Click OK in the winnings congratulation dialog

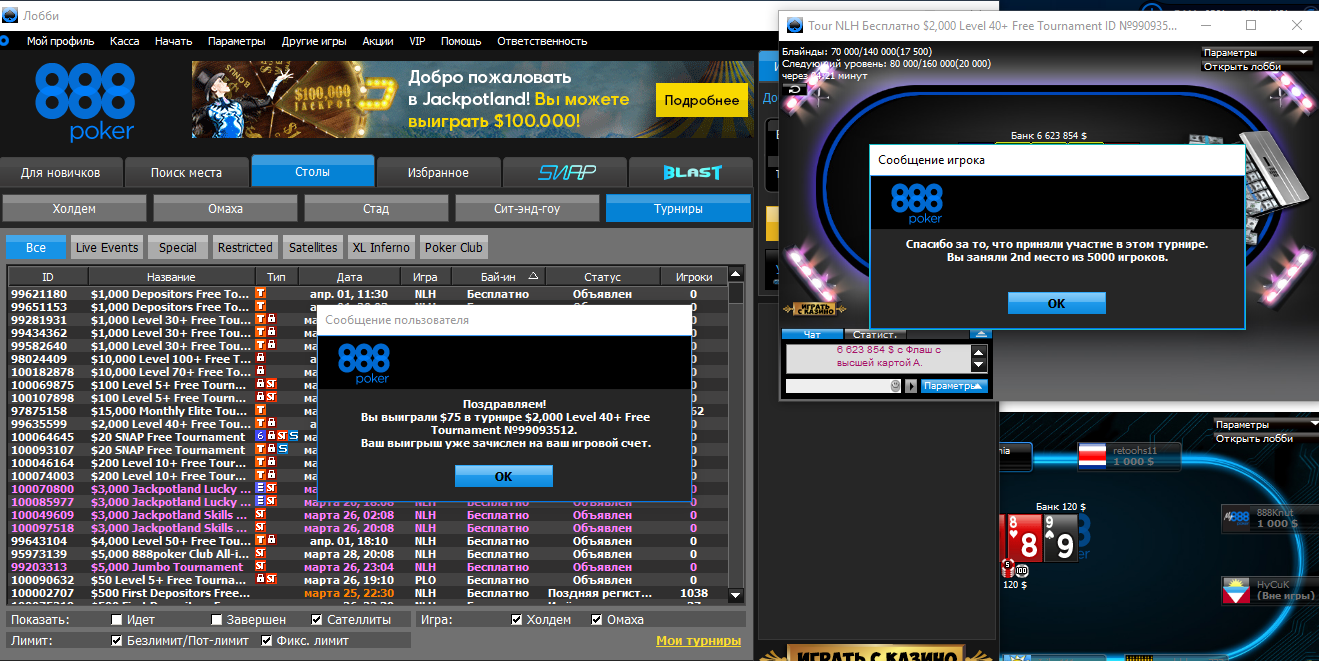[503, 476]
